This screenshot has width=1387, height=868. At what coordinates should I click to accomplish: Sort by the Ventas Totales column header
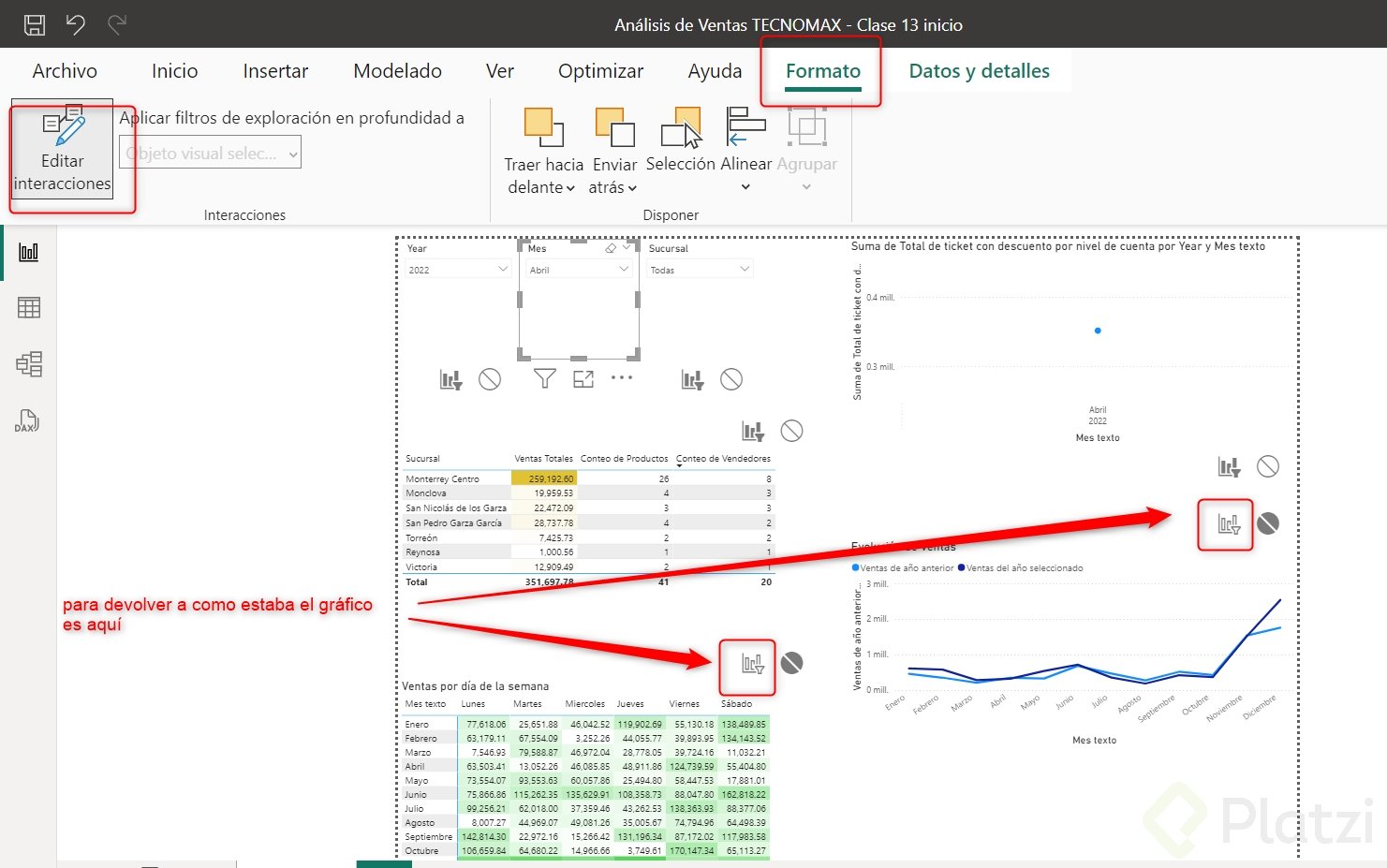[x=543, y=459]
